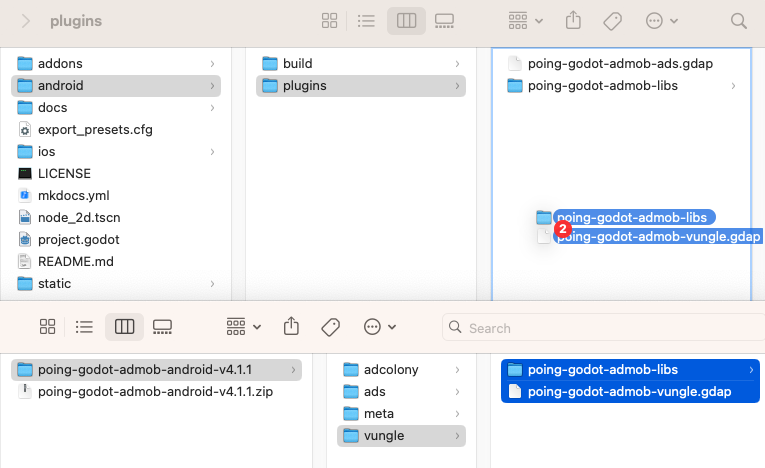Expand build folder chevron
Viewport: 765px width, 468px height.
tap(457, 63)
